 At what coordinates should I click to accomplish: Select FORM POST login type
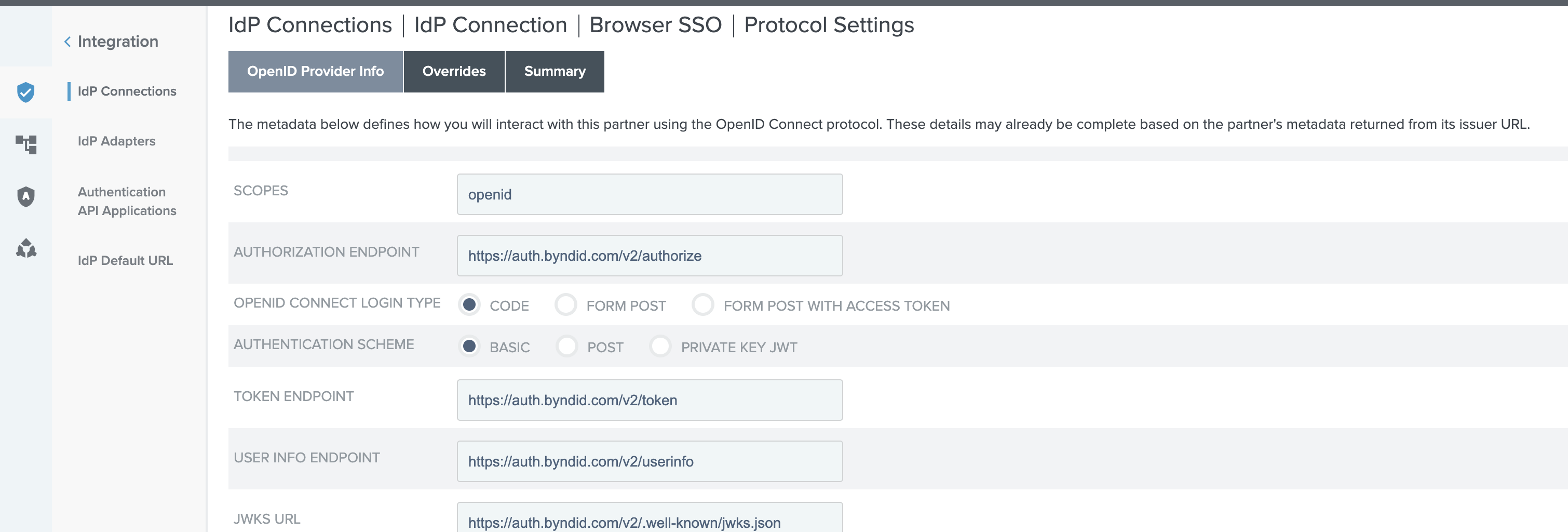click(x=566, y=304)
